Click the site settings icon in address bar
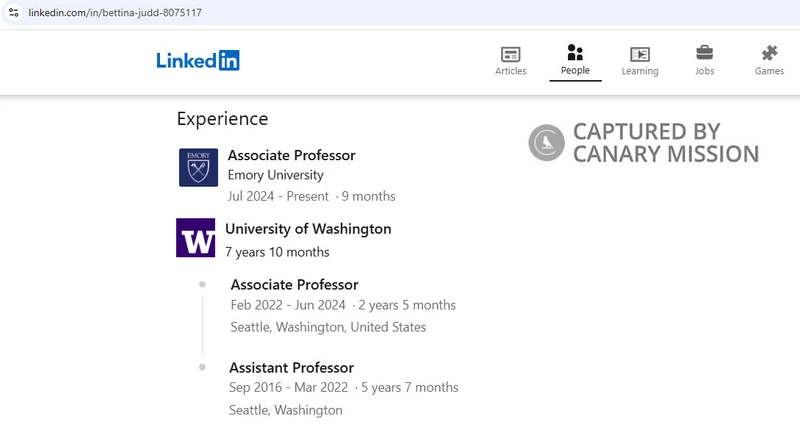 click(x=14, y=12)
